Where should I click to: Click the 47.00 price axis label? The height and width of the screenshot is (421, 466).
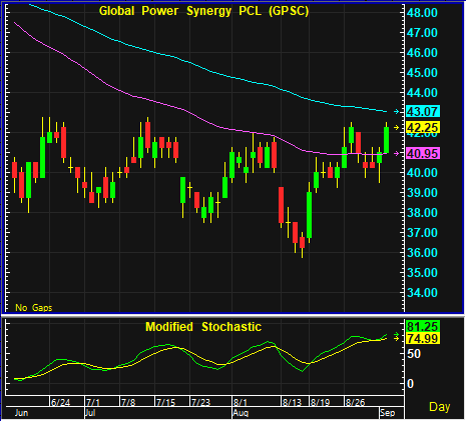(x=422, y=33)
